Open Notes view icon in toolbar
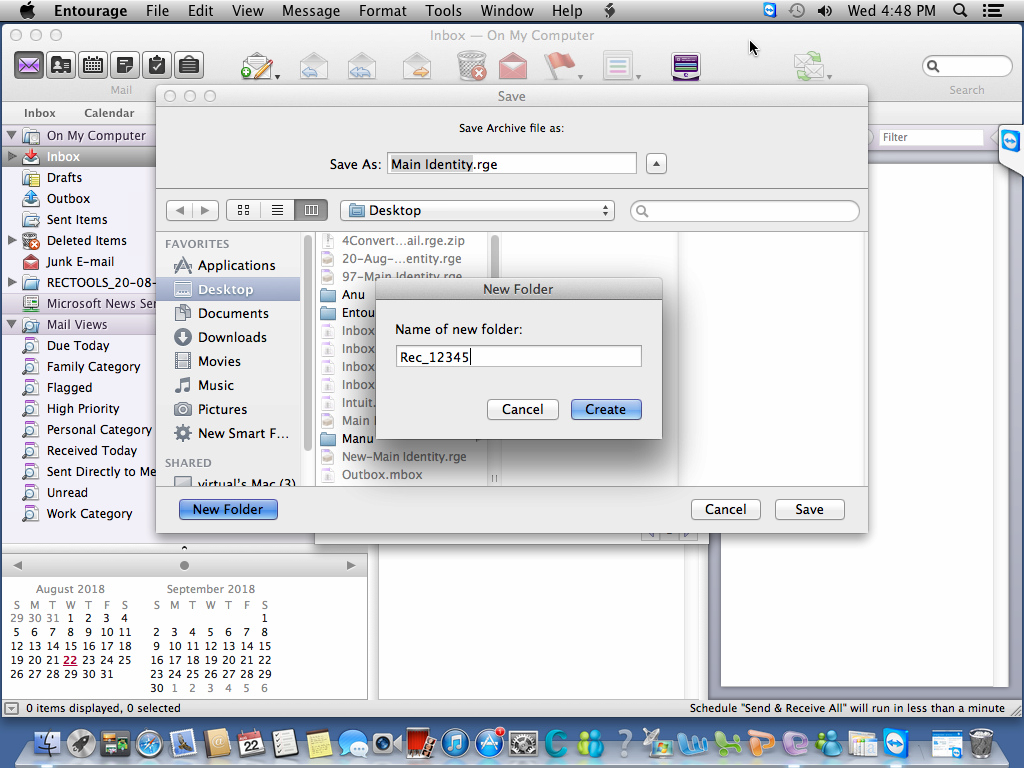Viewport: 1024px width, 768px height. 125,65
